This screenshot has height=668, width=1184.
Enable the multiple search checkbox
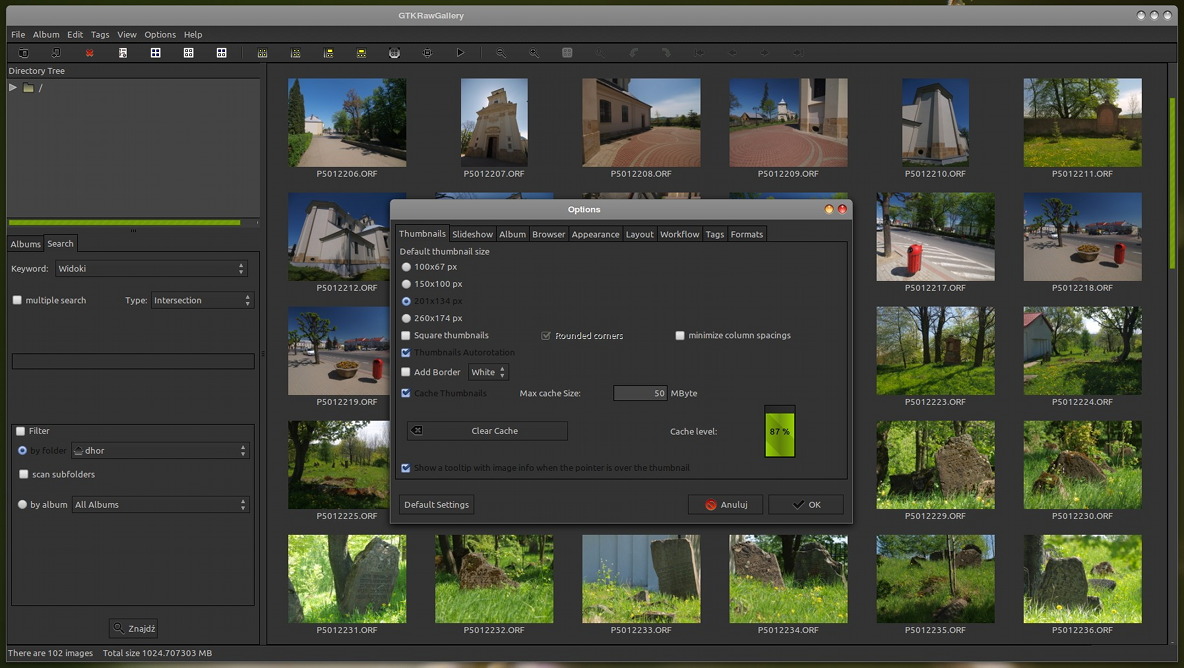pos(17,300)
